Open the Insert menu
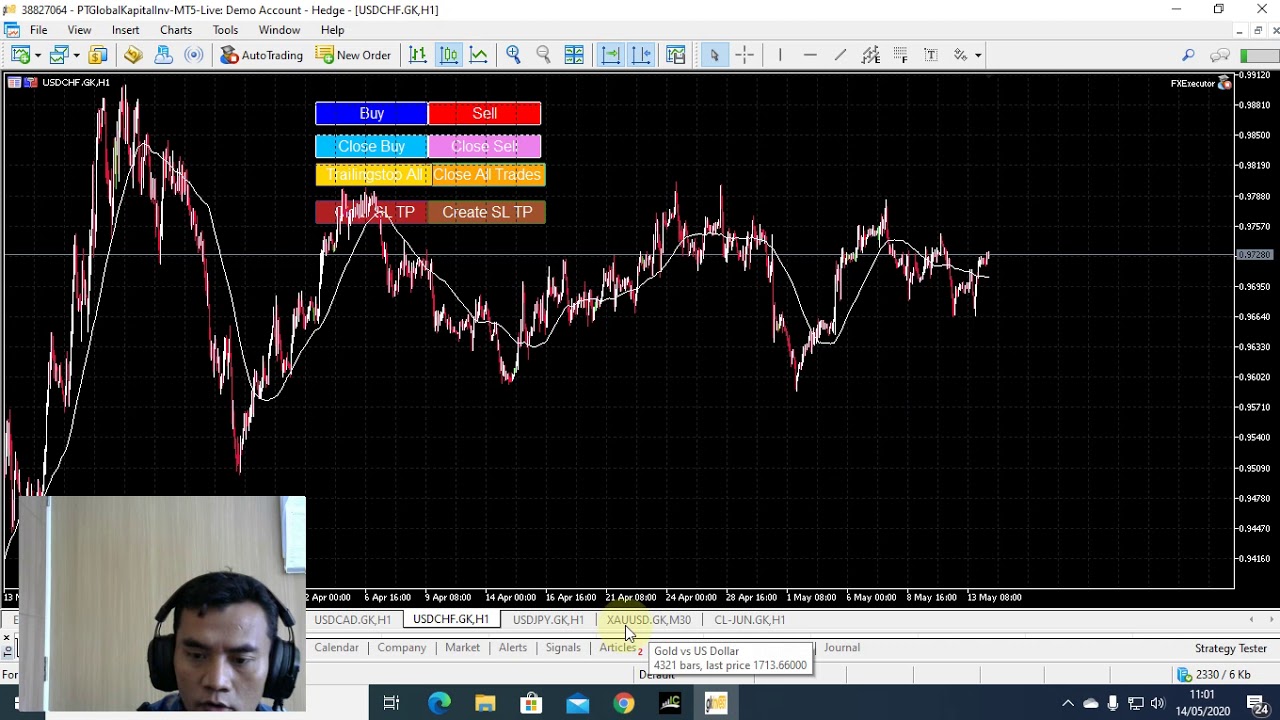 (125, 30)
